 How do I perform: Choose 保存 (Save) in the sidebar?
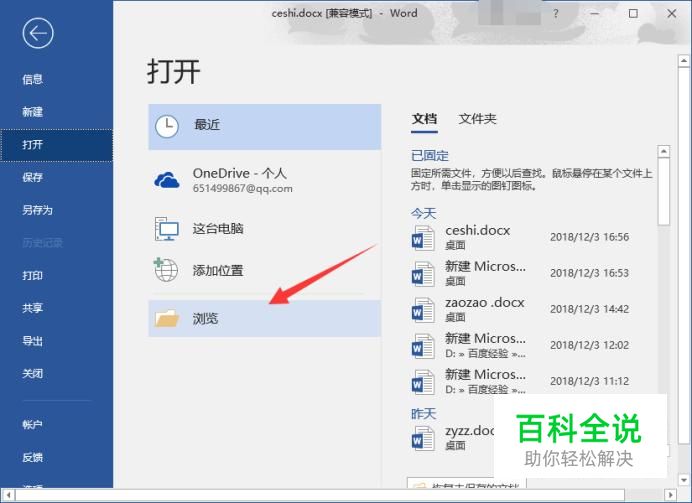(x=56, y=177)
